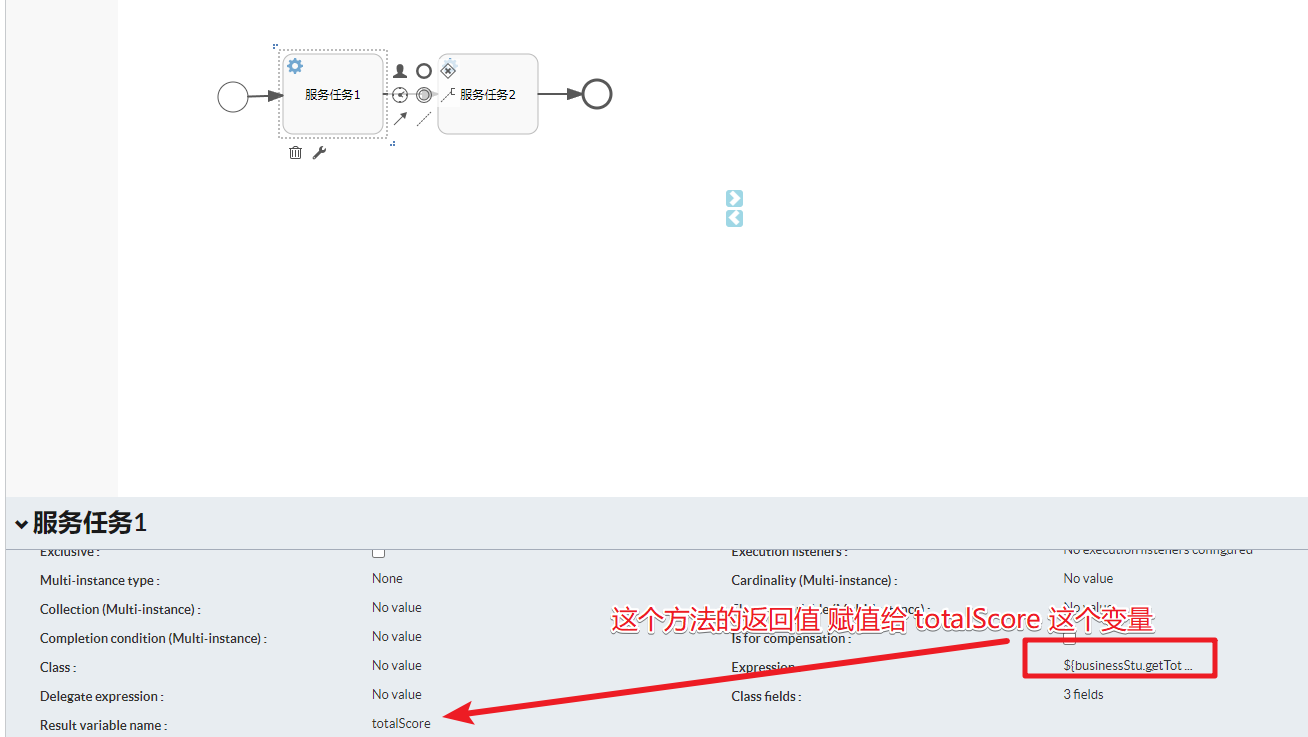
Task: Select the bold end event circle
Action: coord(597,94)
